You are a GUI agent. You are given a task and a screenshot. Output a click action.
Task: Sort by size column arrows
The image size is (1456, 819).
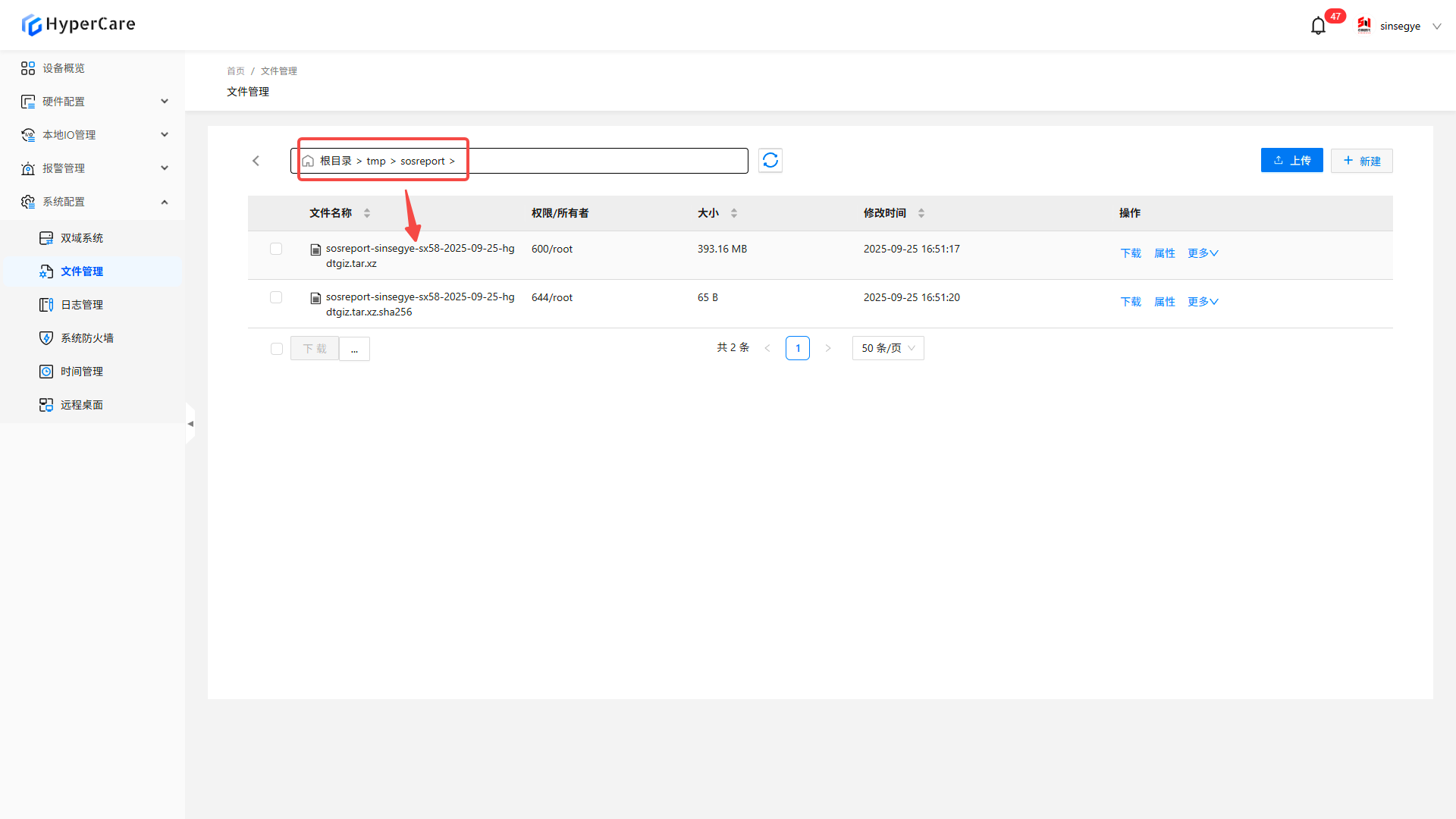734,213
